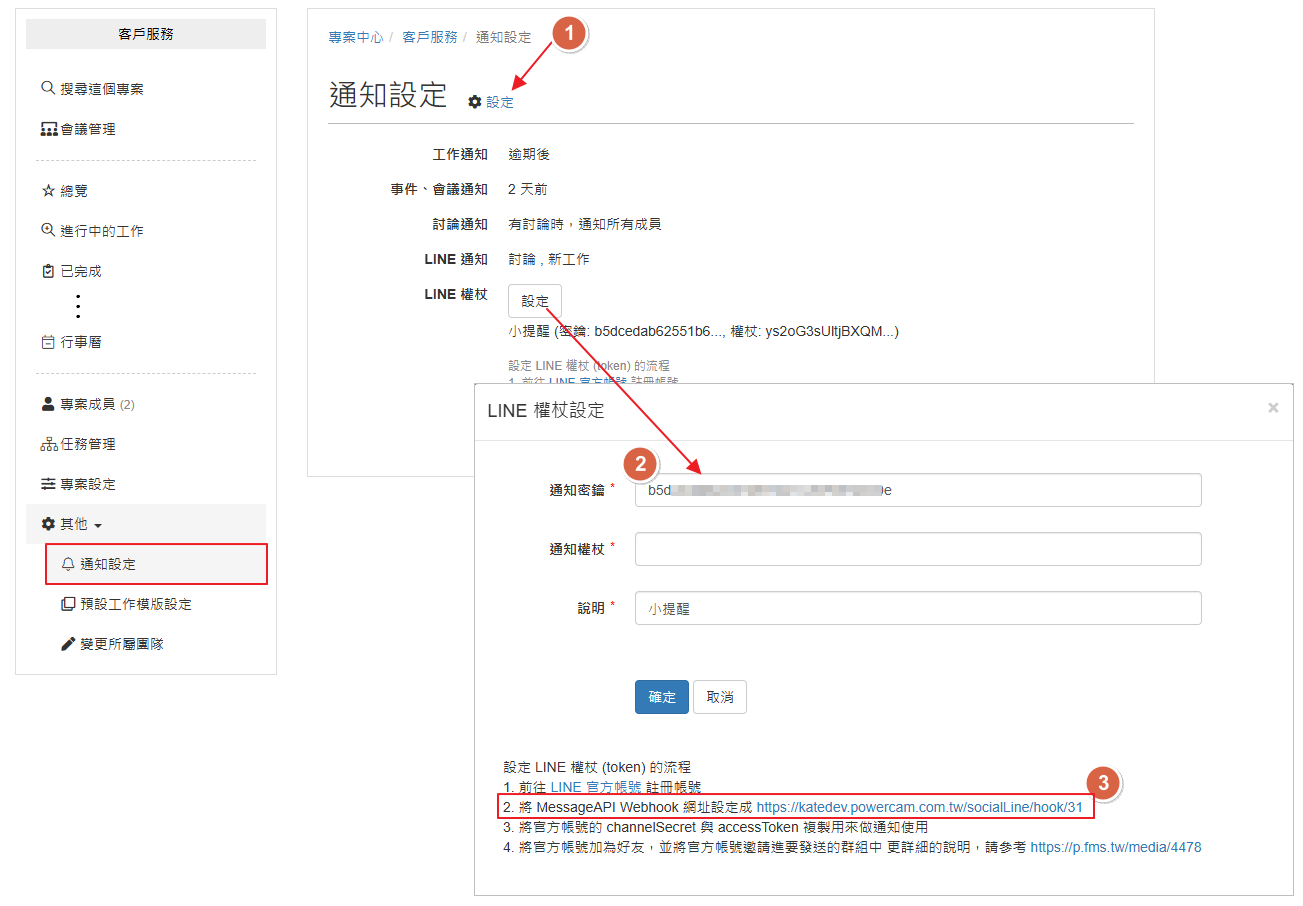The width and height of the screenshot is (1303, 906).
Task: Open 行事曆 menu item
Action: [x=81, y=342]
